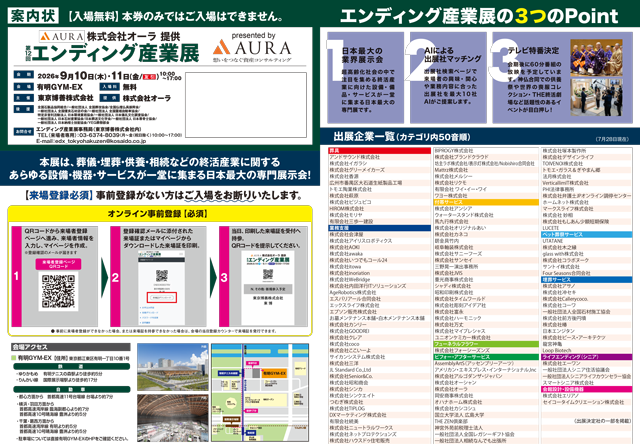Image resolution: width=640 pixels, height=448 pixels.
Task: Click the 日本最大の業界展示会 point card
Action: [x=366, y=78]
